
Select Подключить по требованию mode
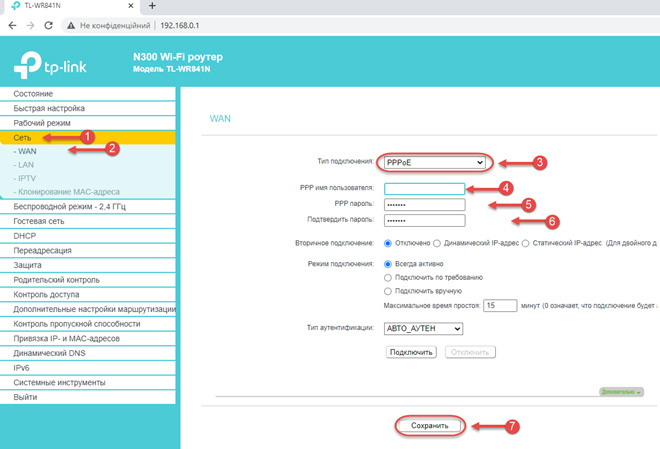point(388,277)
